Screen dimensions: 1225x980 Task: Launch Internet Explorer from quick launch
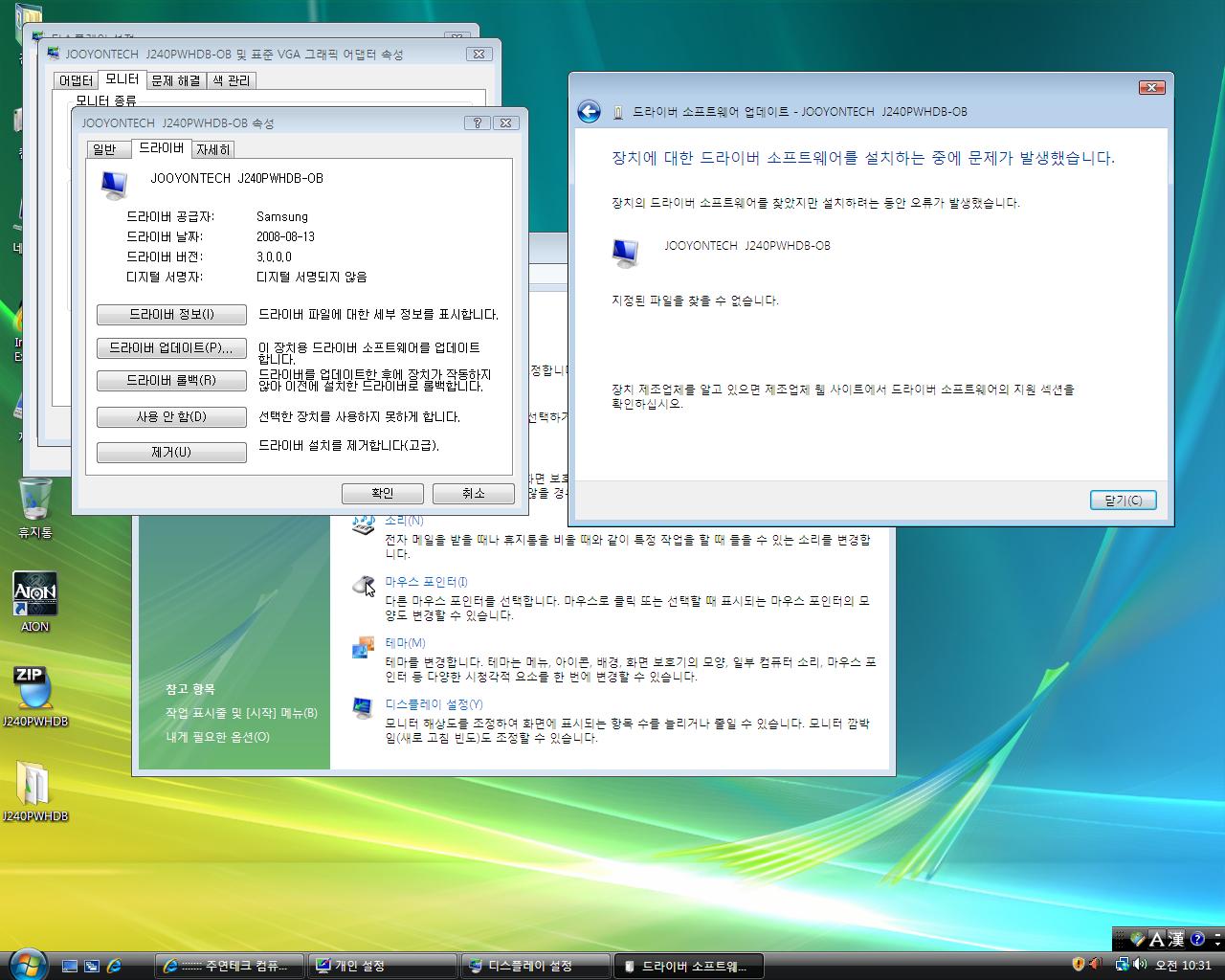pyautogui.click(x=115, y=967)
